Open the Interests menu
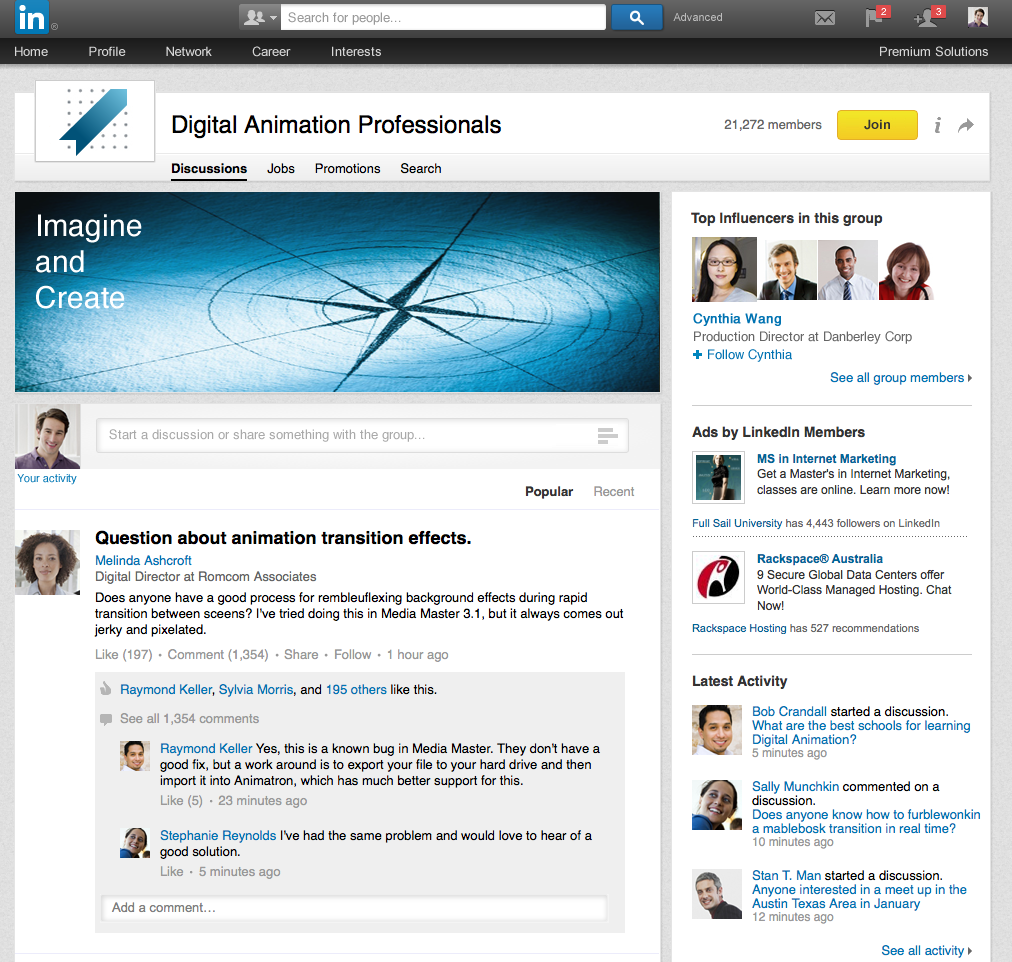 pos(356,52)
